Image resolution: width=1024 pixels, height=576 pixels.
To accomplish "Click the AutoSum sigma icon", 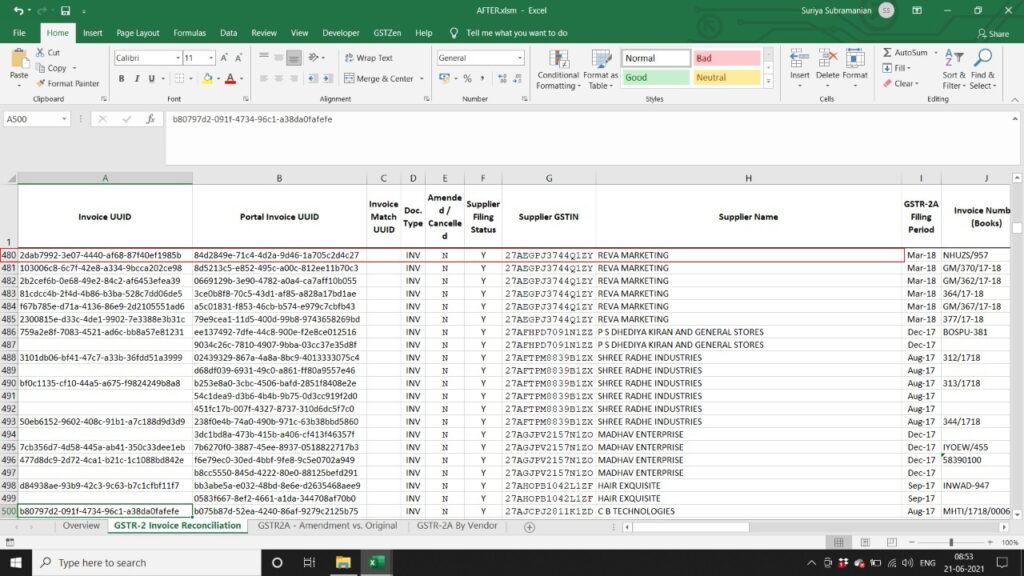I will pos(888,52).
